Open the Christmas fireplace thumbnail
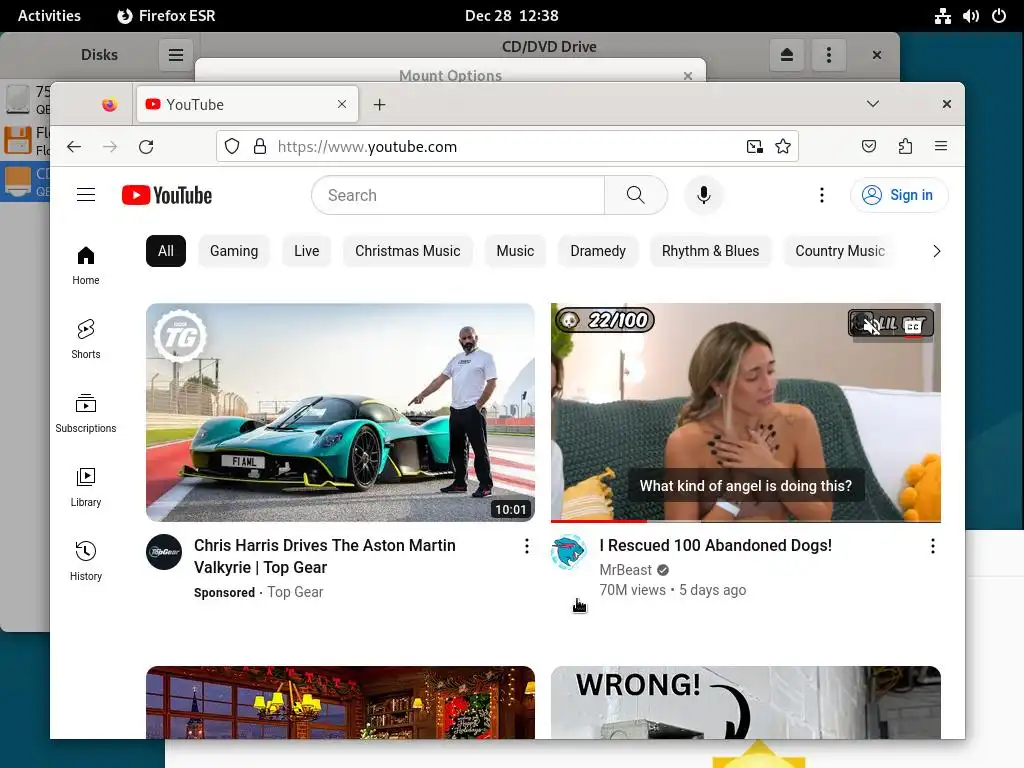This screenshot has height=768, width=1024. pyautogui.click(x=340, y=702)
